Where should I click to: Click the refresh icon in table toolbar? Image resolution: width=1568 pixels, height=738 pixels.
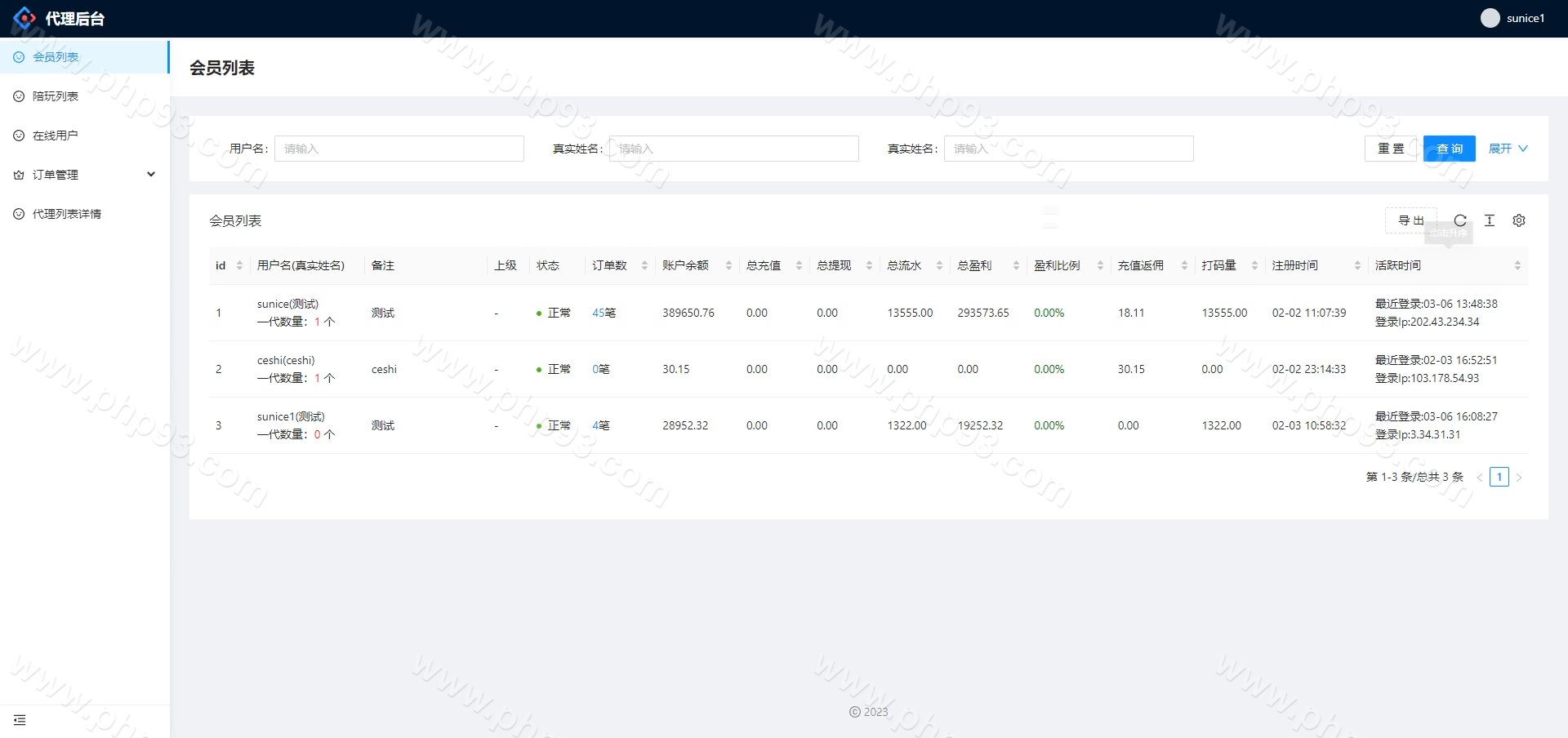pyautogui.click(x=1460, y=220)
